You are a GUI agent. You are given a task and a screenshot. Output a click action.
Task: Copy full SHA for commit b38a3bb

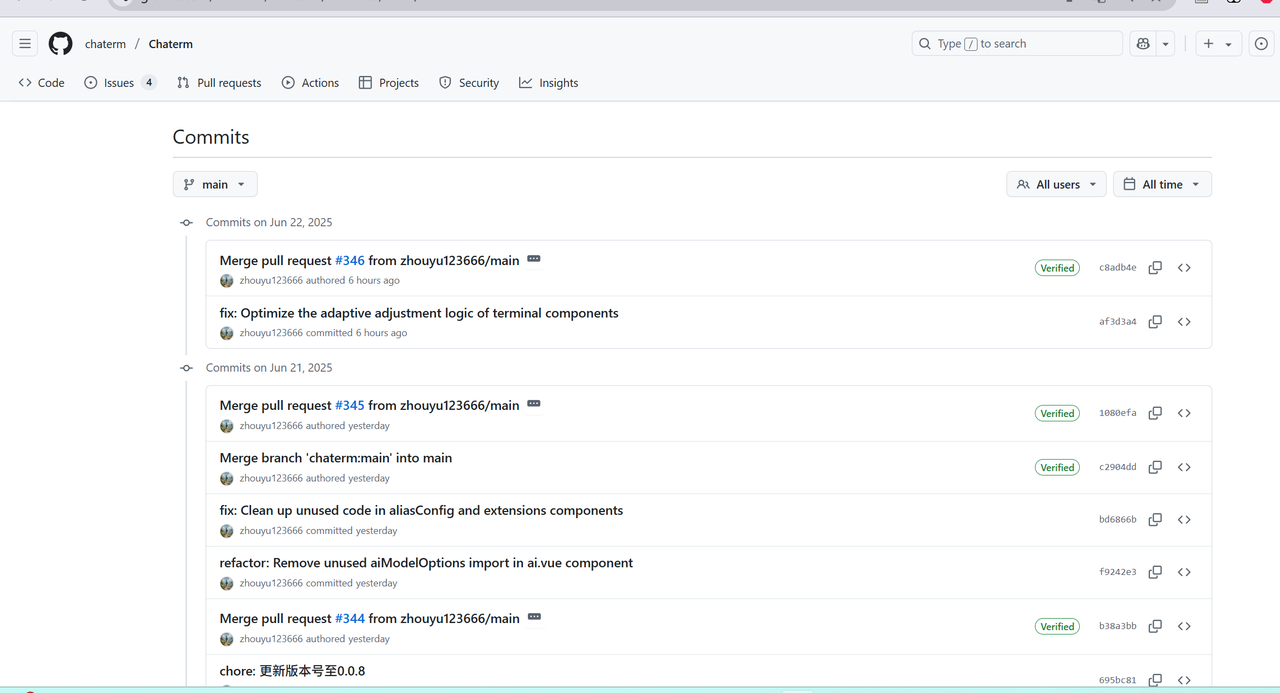point(1155,626)
